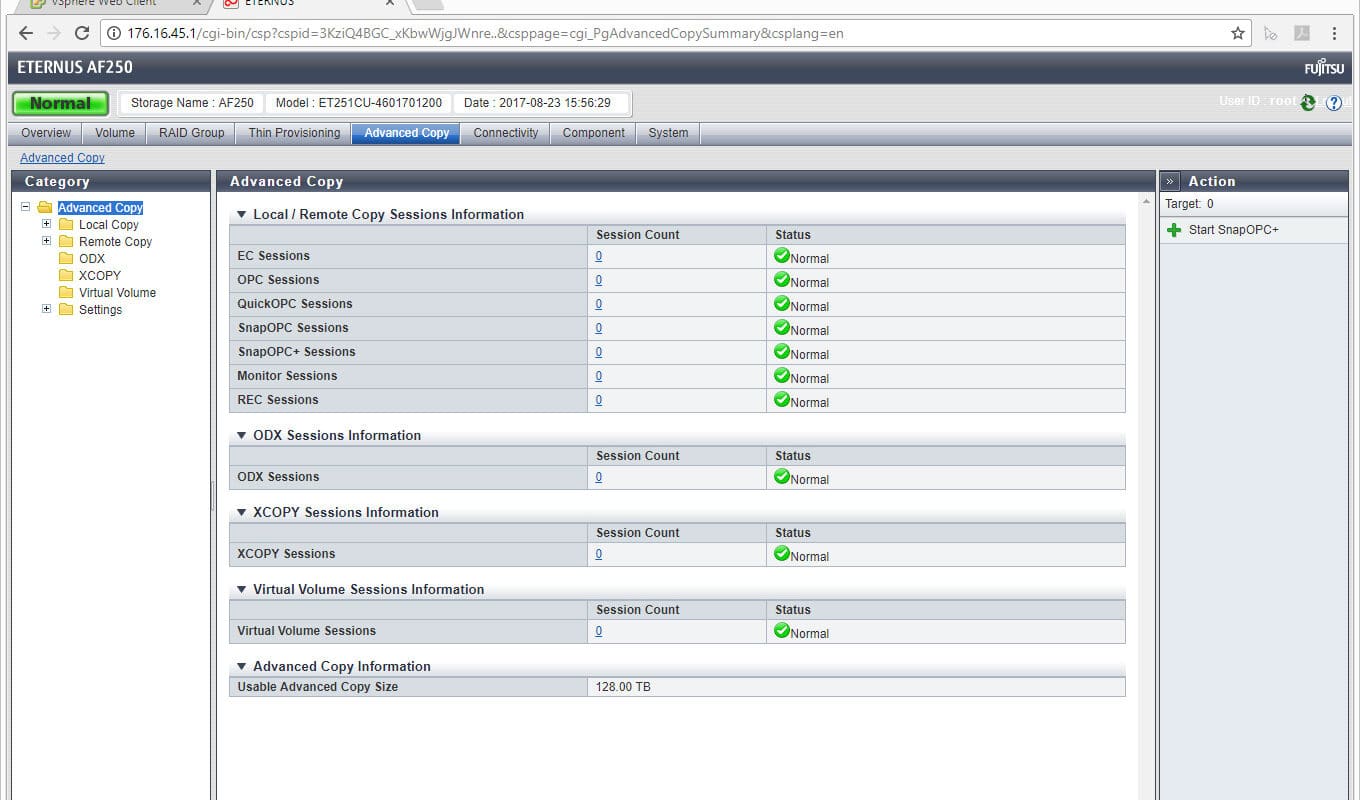Open the Monitor Sessions count link
This screenshot has height=800, width=1360.
pos(599,376)
